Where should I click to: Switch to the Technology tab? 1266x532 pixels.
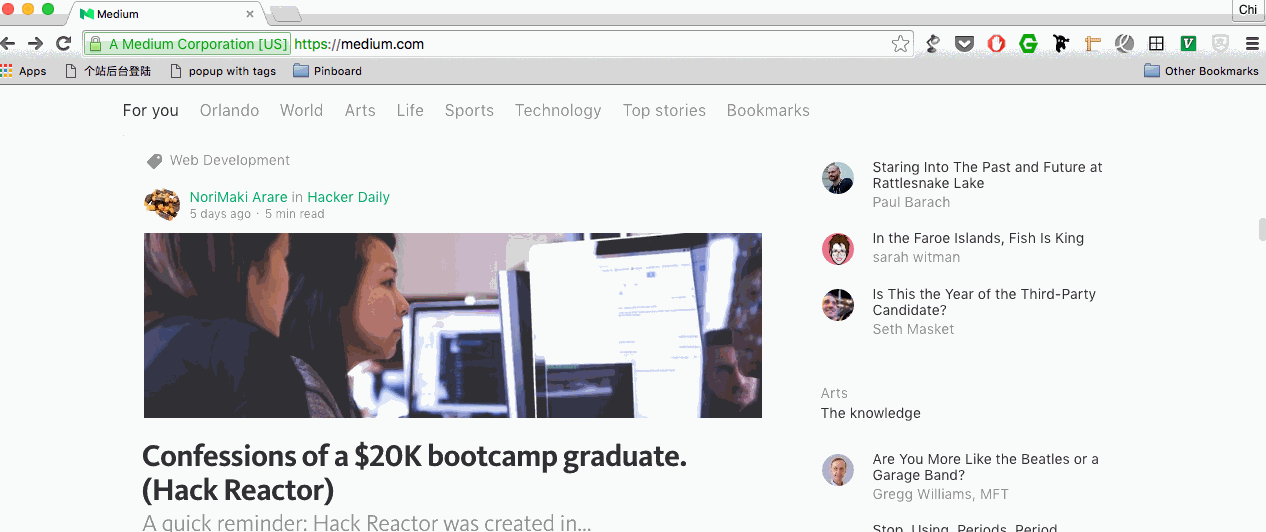pyautogui.click(x=558, y=111)
